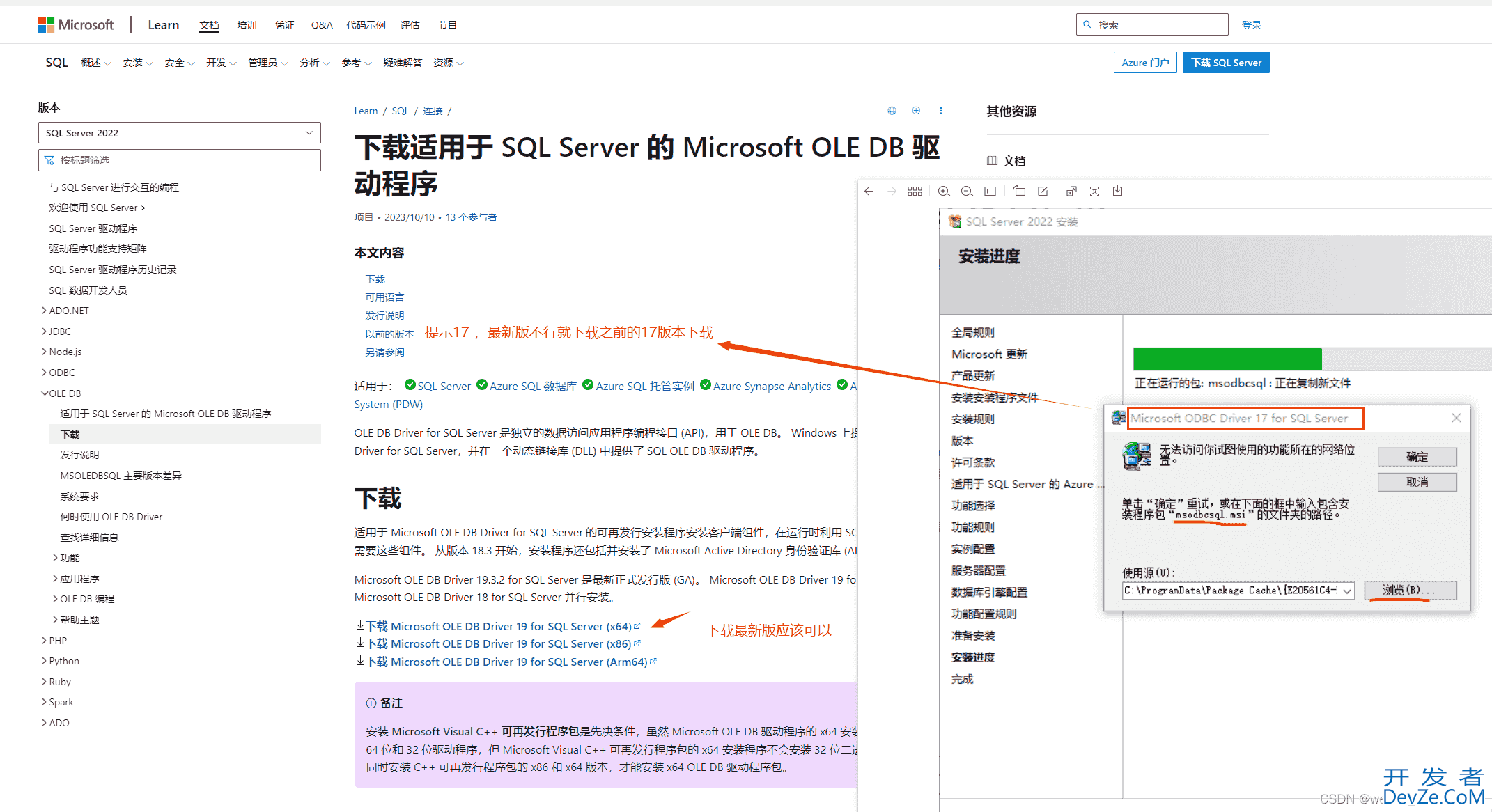The height and width of the screenshot is (812, 1492).
Task: Collapse the OLE DB tree node
Action: click(x=45, y=393)
